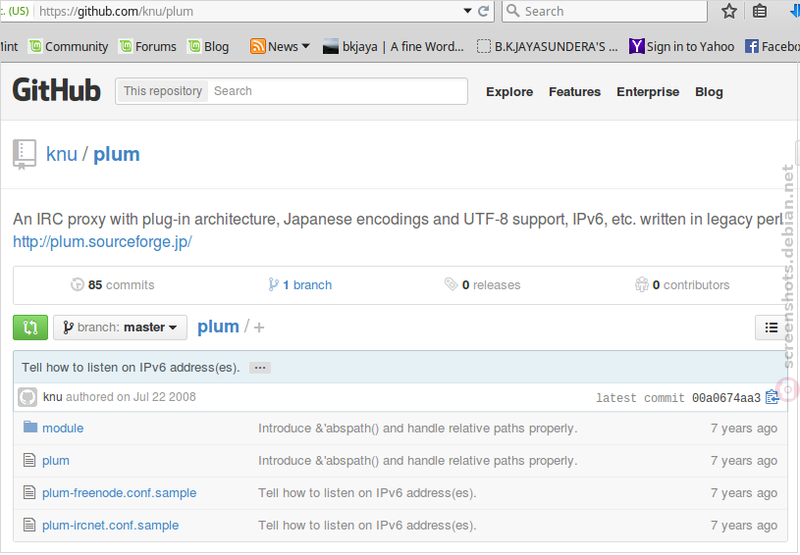Screen dimensions: 800x555
Task: Open Features in the GitHub header
Action: [574, 92]
